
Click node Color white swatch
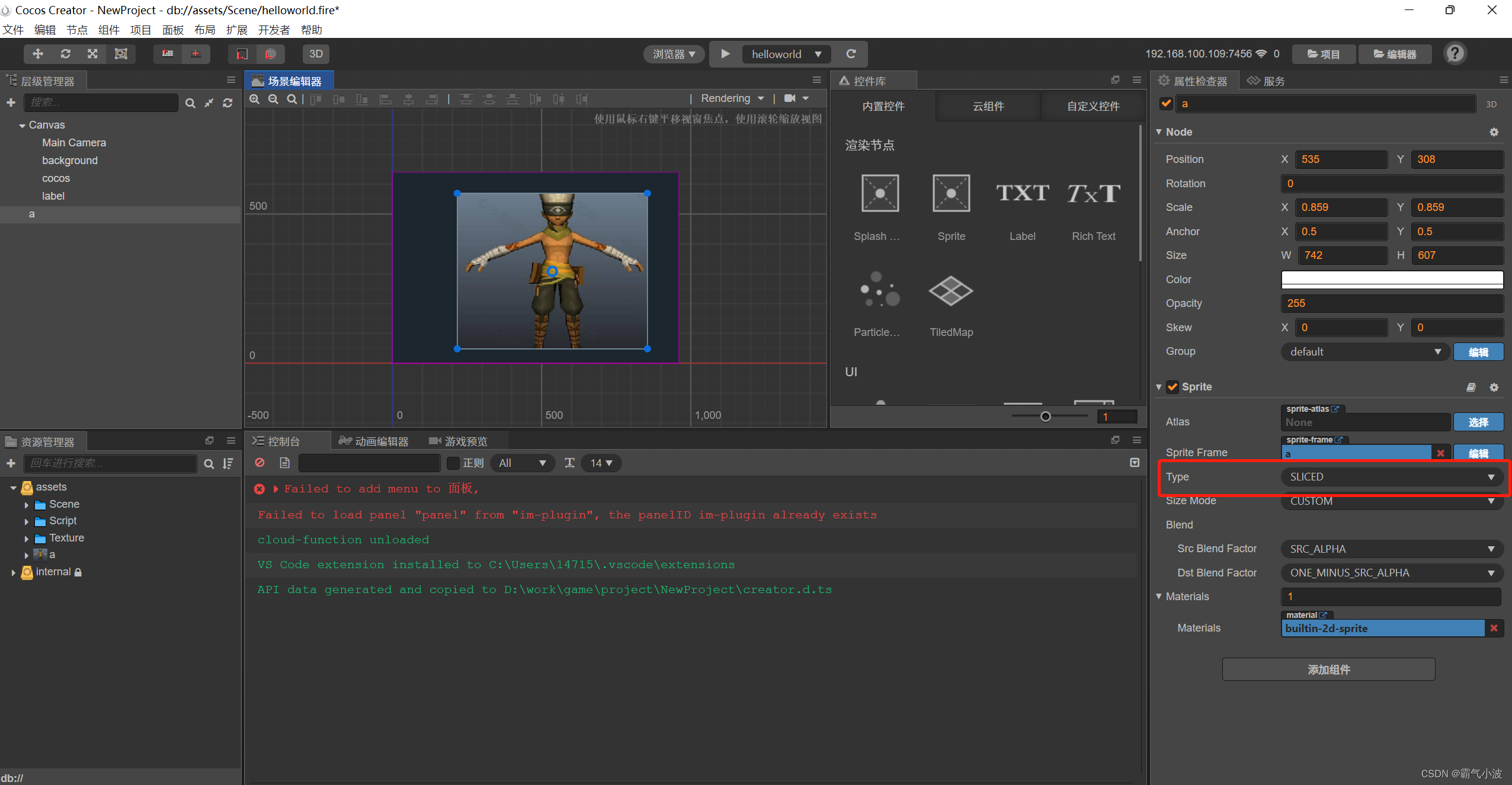(x=1392, y=280)
